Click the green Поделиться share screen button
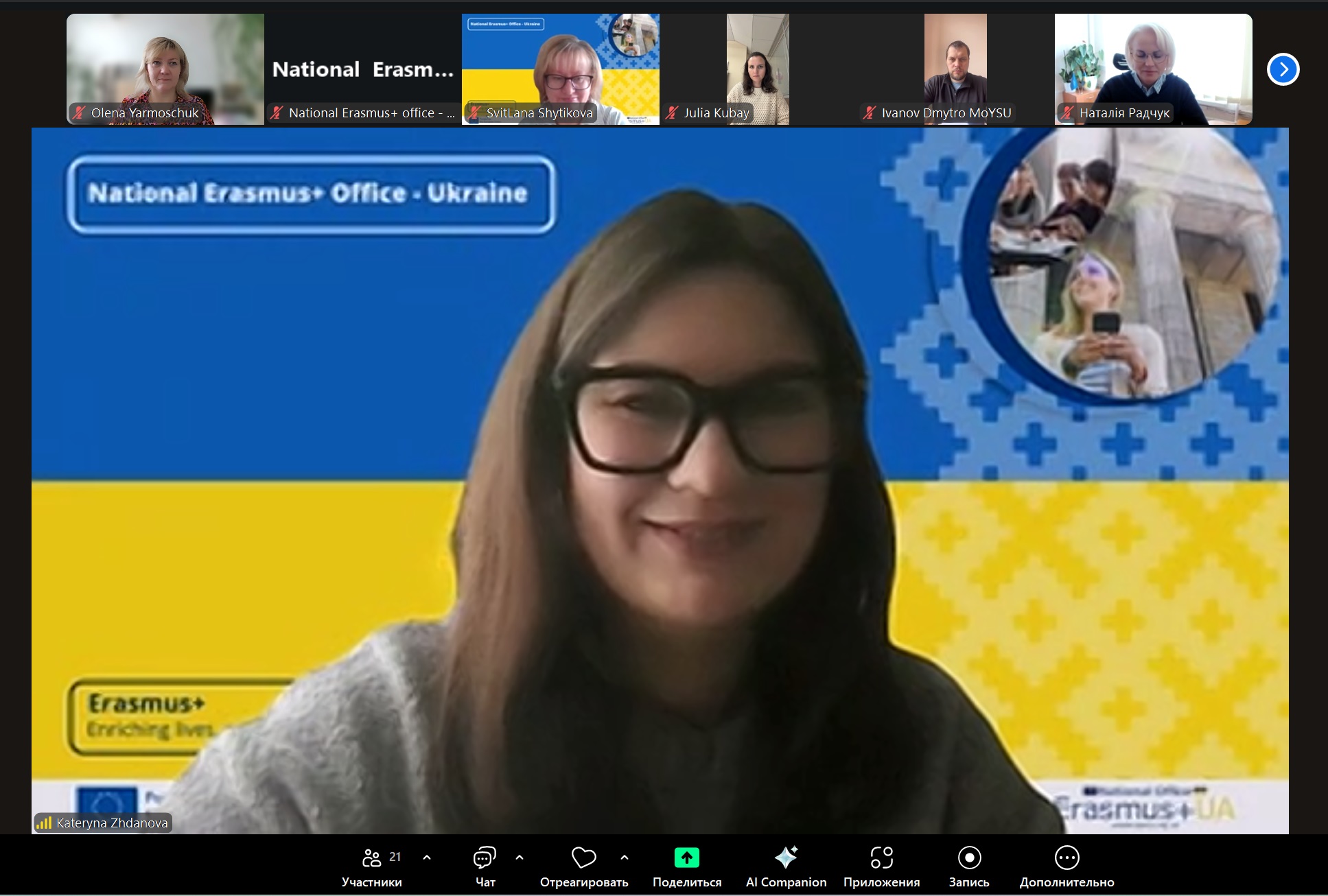The height and width of the screenshot is (896, 1328). tap(686, 858)
